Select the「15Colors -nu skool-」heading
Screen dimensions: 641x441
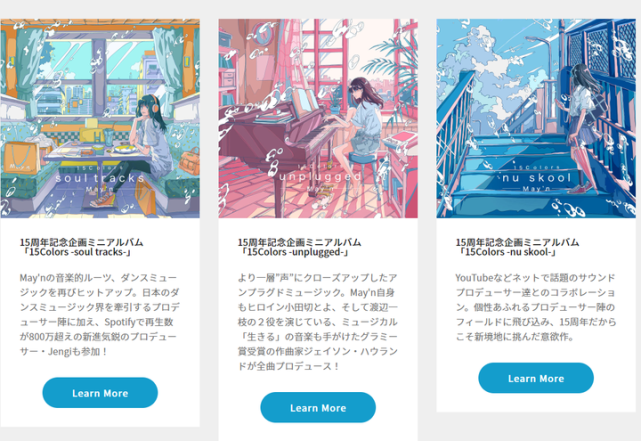517,247
